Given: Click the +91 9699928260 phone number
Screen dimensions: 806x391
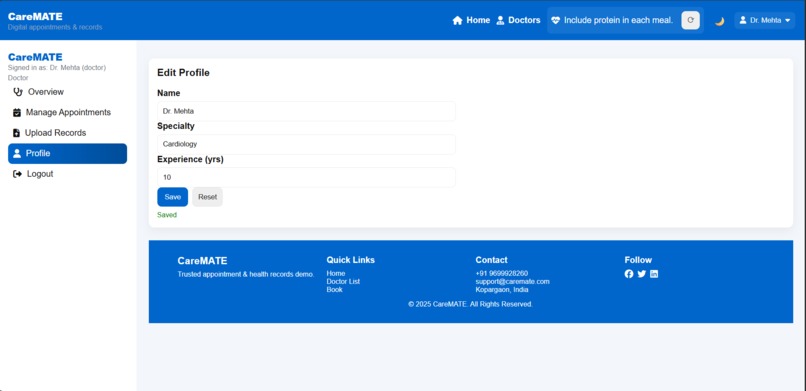Looking at the screenshot, I should tap(502, 273).
